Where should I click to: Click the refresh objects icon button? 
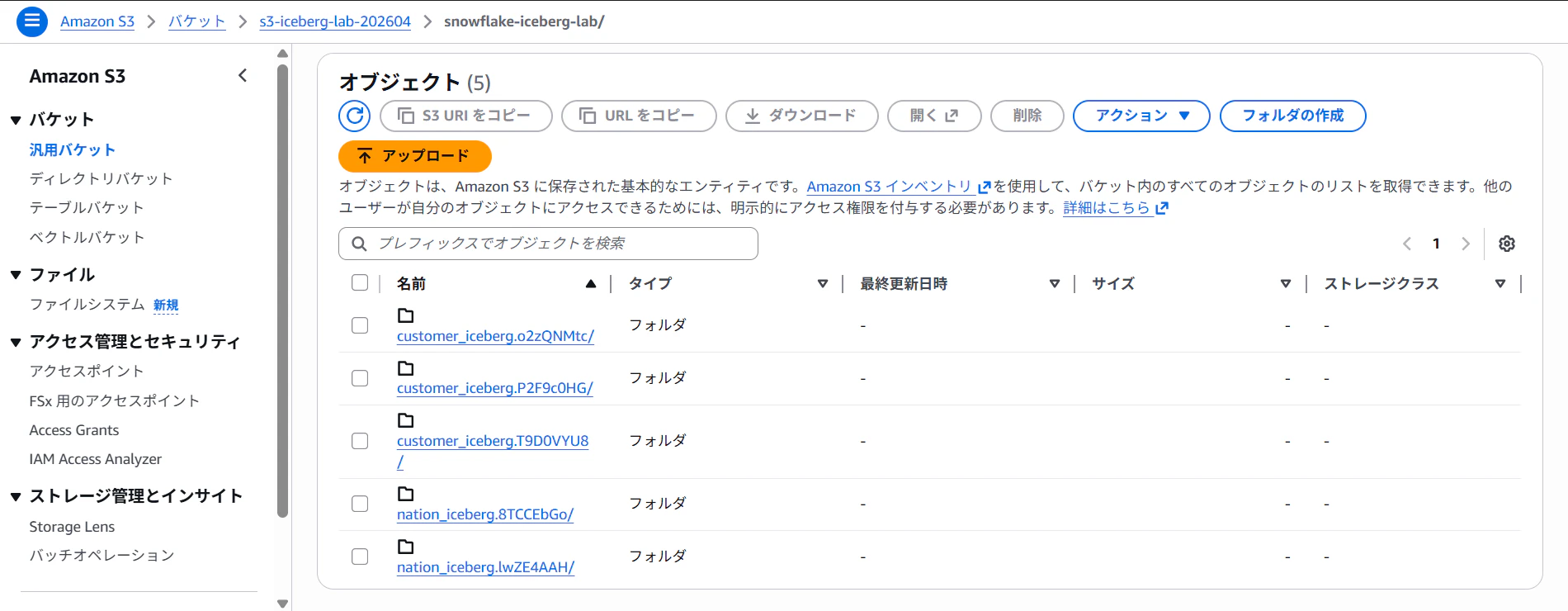tap(355, 116)
